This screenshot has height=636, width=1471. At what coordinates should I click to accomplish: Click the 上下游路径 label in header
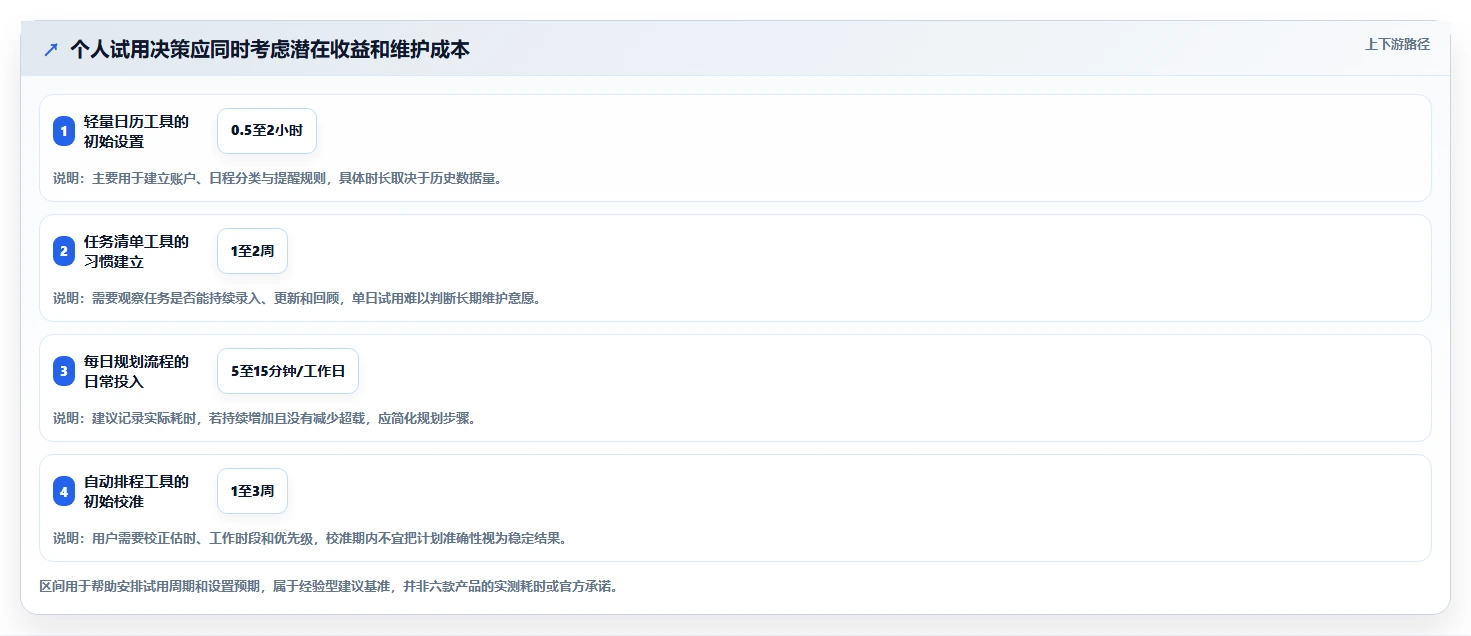click(x=1398, y=44)
